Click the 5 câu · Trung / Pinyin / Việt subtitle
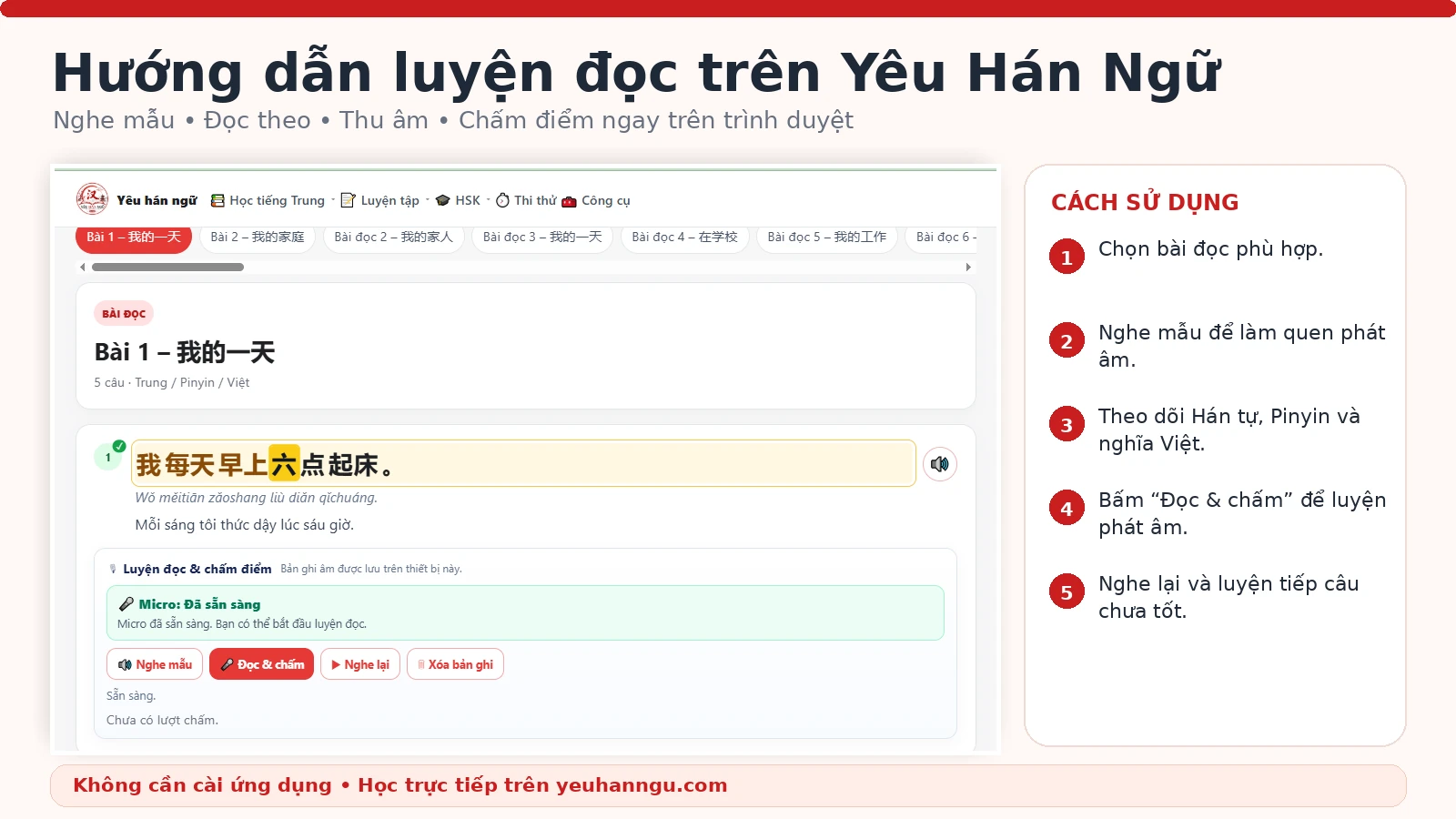Screen dimensions: 1456x819 tap(171, 382)
